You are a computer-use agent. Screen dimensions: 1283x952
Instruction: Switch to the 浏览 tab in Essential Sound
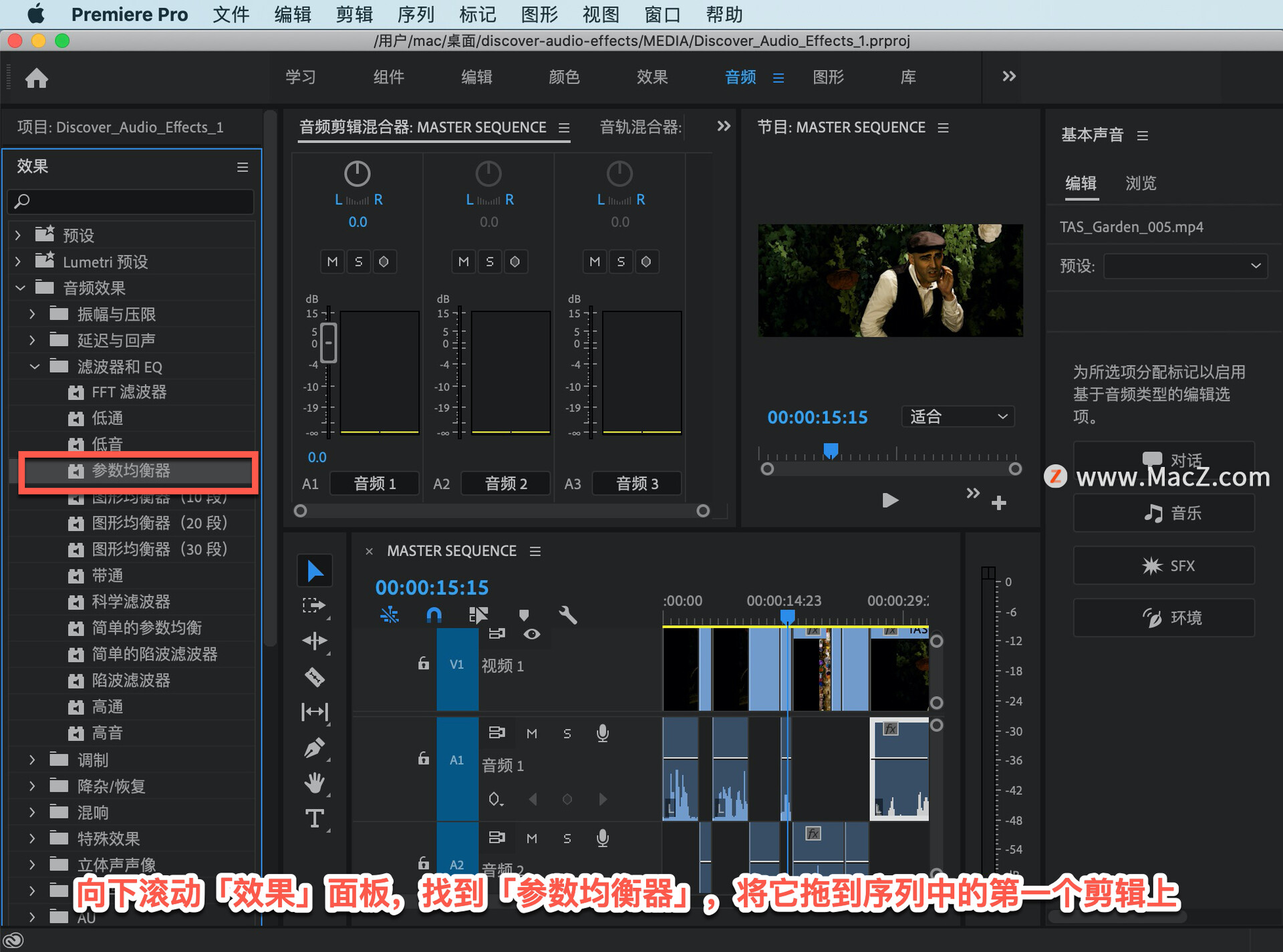click(1141, 183)
